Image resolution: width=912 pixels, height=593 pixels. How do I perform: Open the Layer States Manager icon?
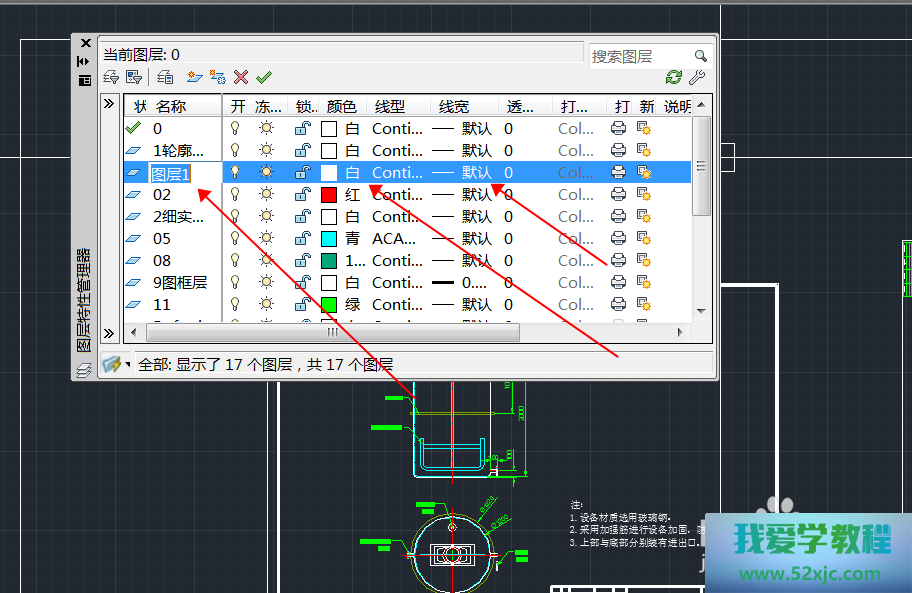tap(165, 77)
